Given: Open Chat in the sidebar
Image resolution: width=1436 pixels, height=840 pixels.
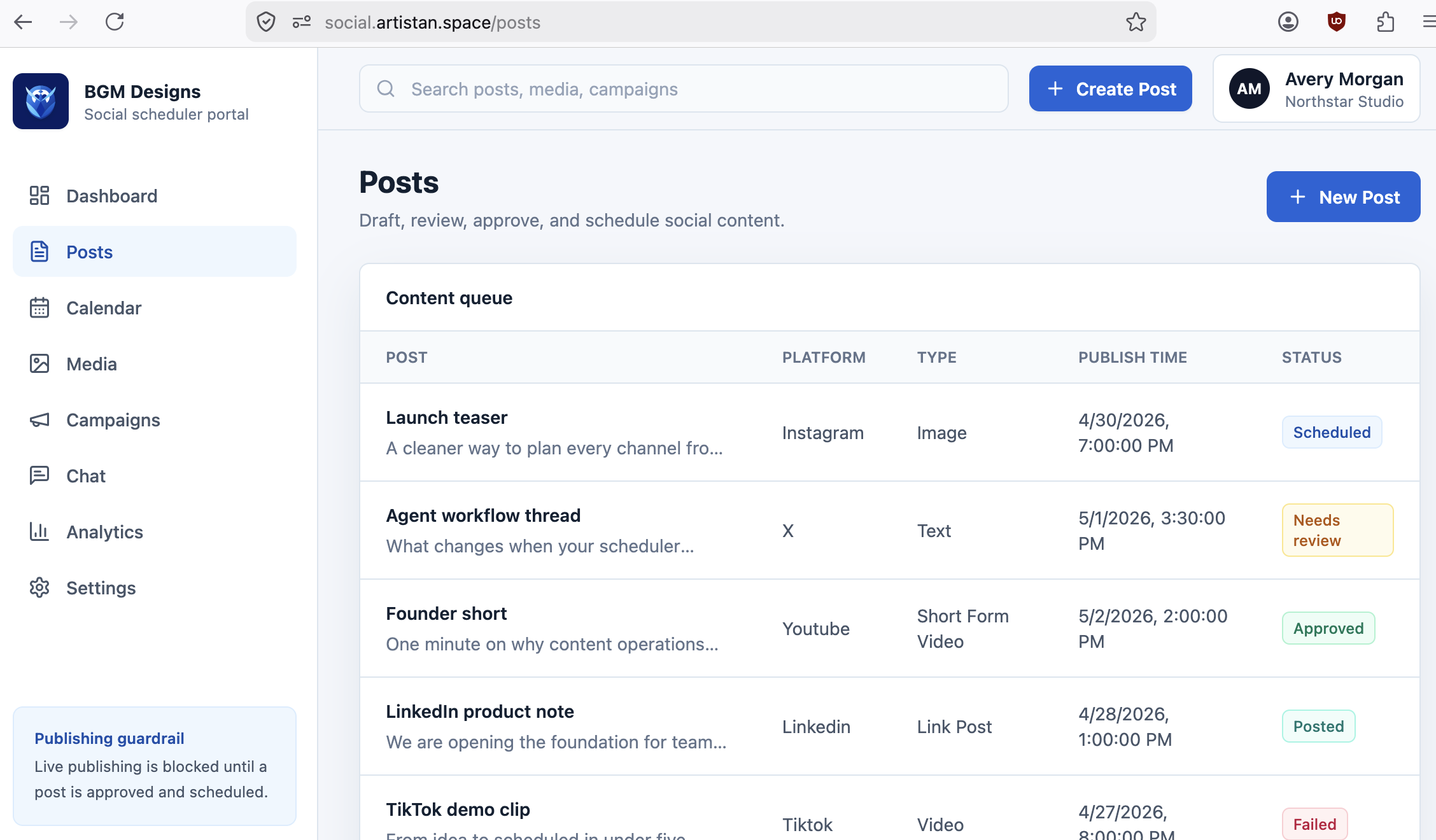Looking at the screenshot, I should (155, 475).
